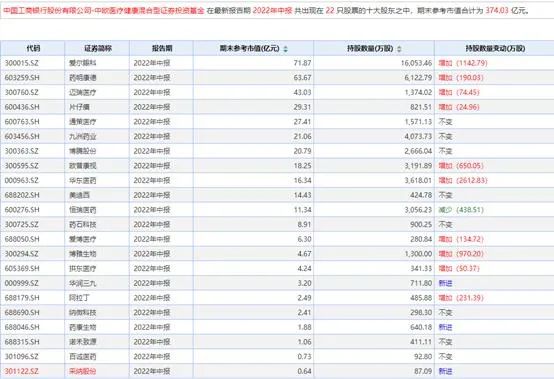Click security name 九洲药业
The height and width of the screenshot is (379, 554).
[82, 136]
